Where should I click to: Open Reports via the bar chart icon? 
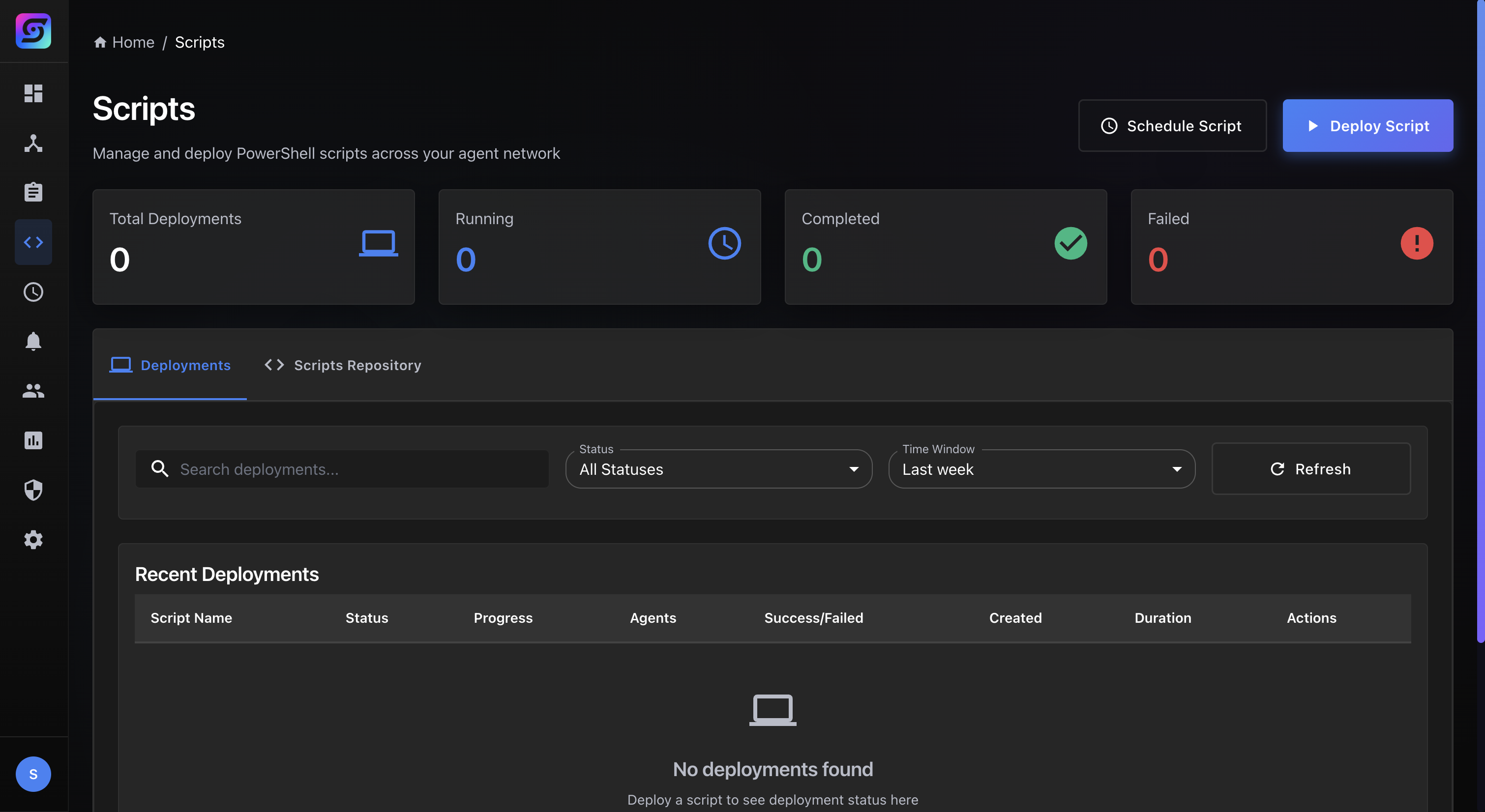33,440
